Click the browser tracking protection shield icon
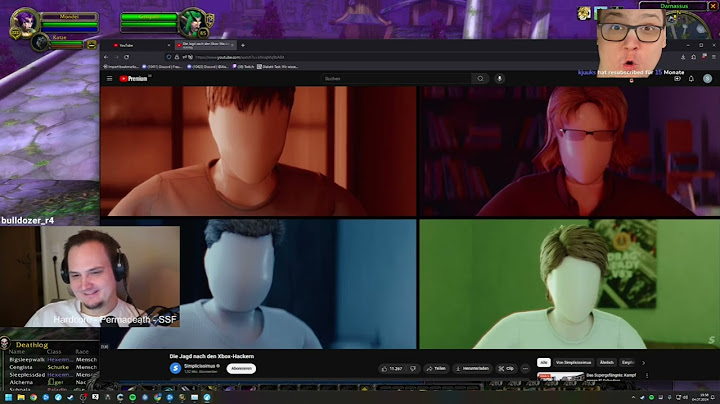720x404 pixels. 169,57
